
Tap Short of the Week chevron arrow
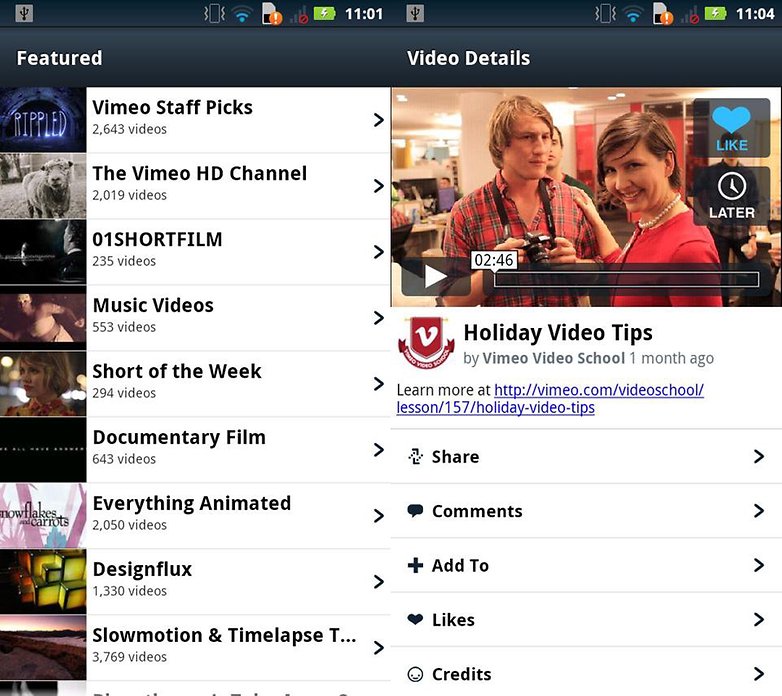[x=379, y=383]
